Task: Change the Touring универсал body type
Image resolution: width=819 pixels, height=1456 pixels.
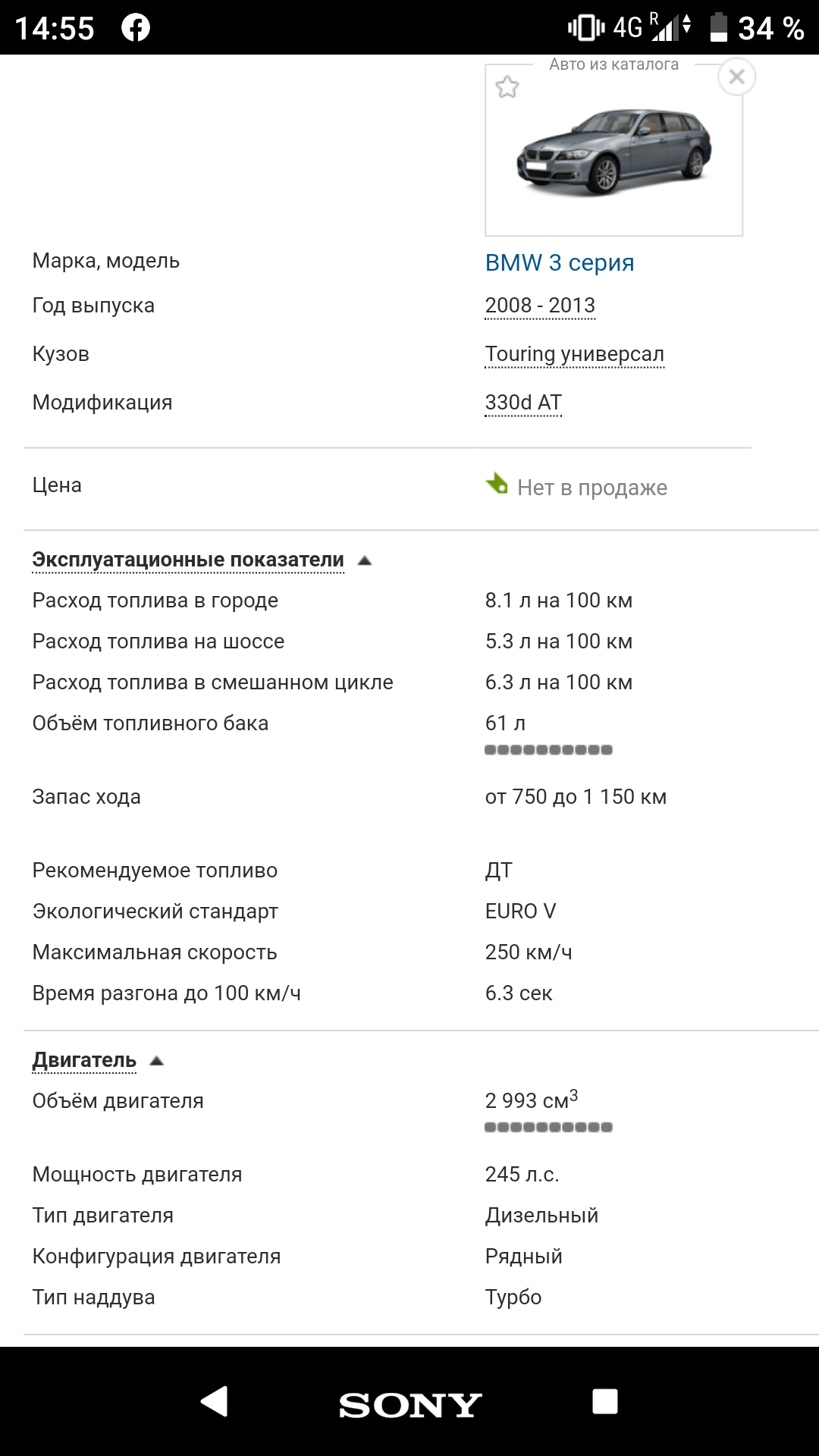Action: 574,354
